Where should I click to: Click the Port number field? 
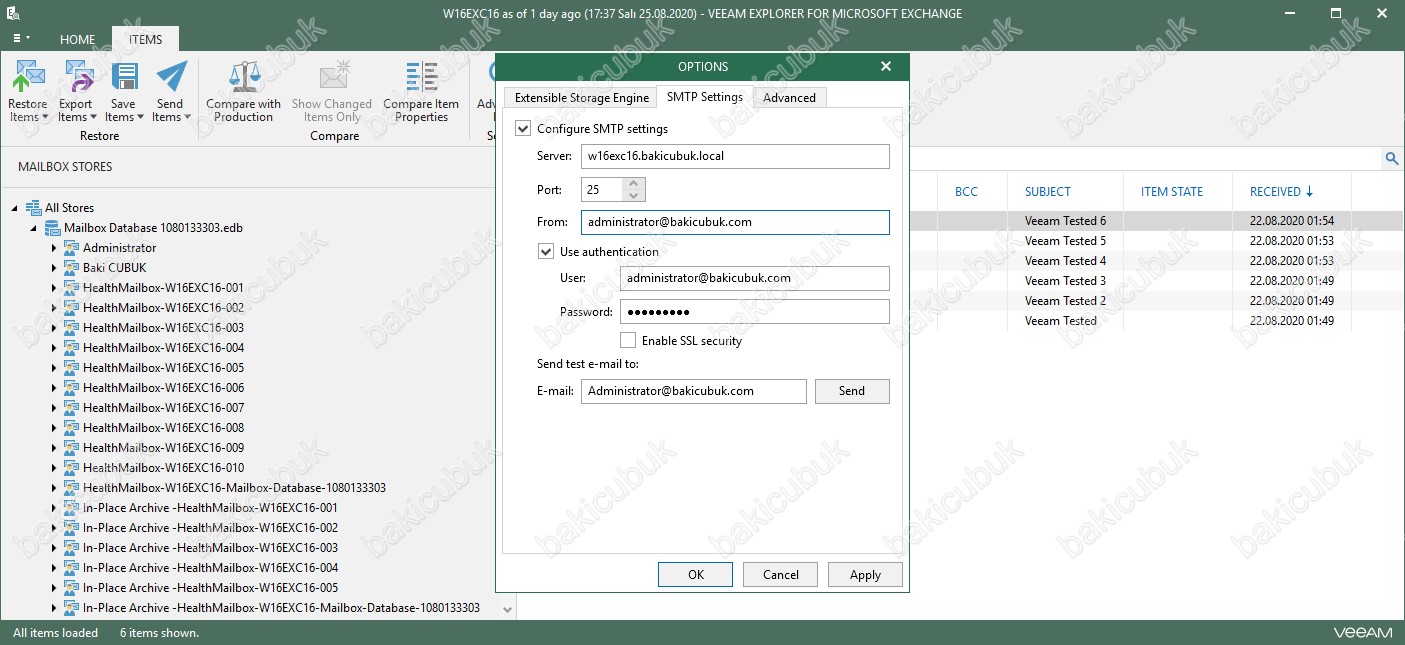click(x=602, y=189)
